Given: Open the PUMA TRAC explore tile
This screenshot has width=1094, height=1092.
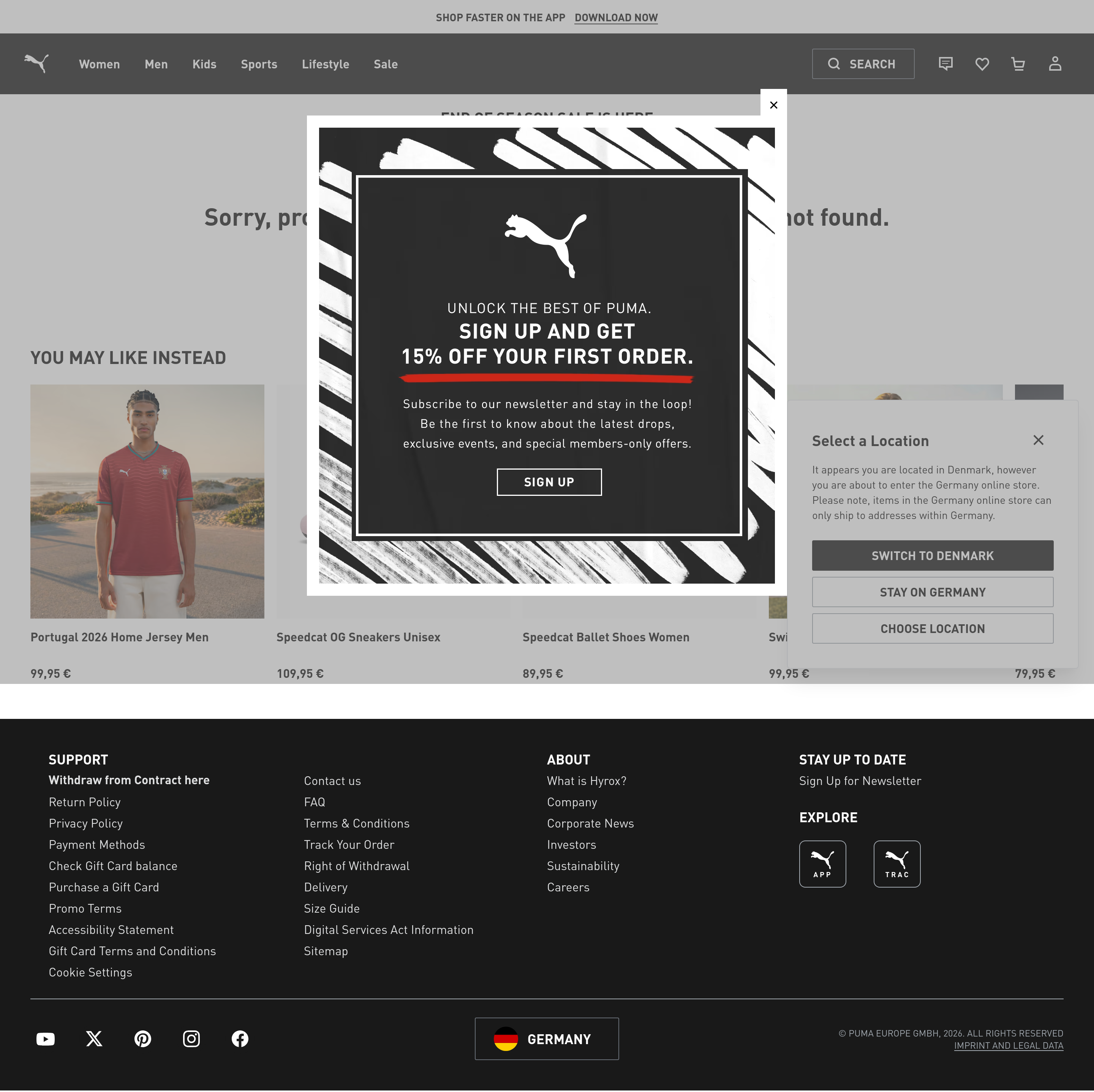Looking at the screenshot, I should (897, 864).
